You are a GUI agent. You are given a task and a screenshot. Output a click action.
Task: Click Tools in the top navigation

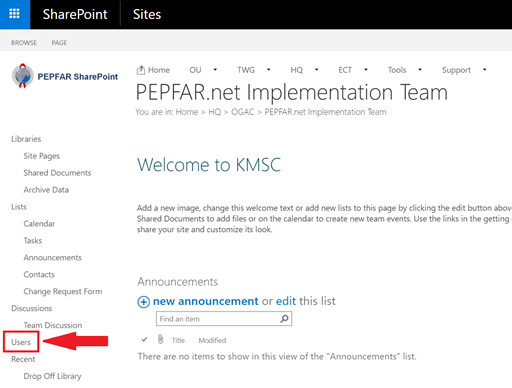coord(397,70)
